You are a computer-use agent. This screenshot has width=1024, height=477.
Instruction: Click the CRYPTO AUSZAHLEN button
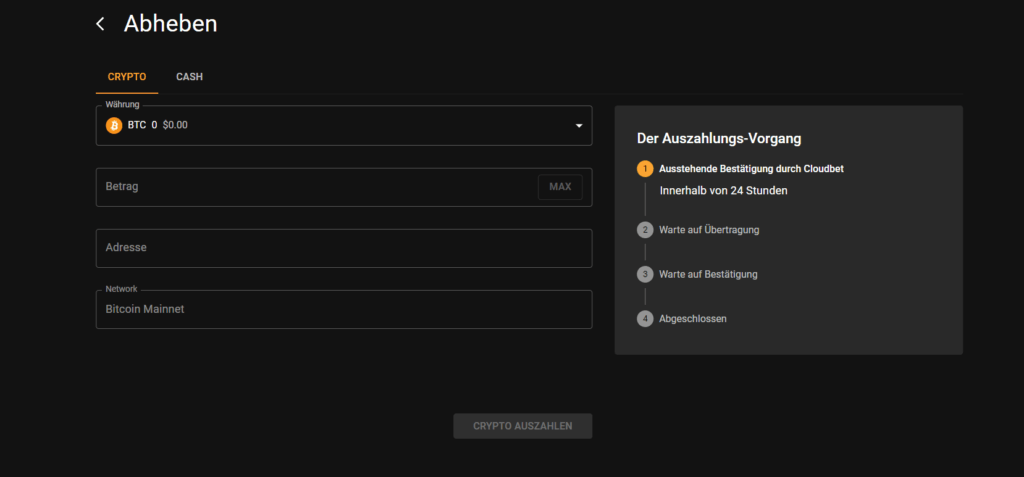pyautogui.click(x=523, y=426)
